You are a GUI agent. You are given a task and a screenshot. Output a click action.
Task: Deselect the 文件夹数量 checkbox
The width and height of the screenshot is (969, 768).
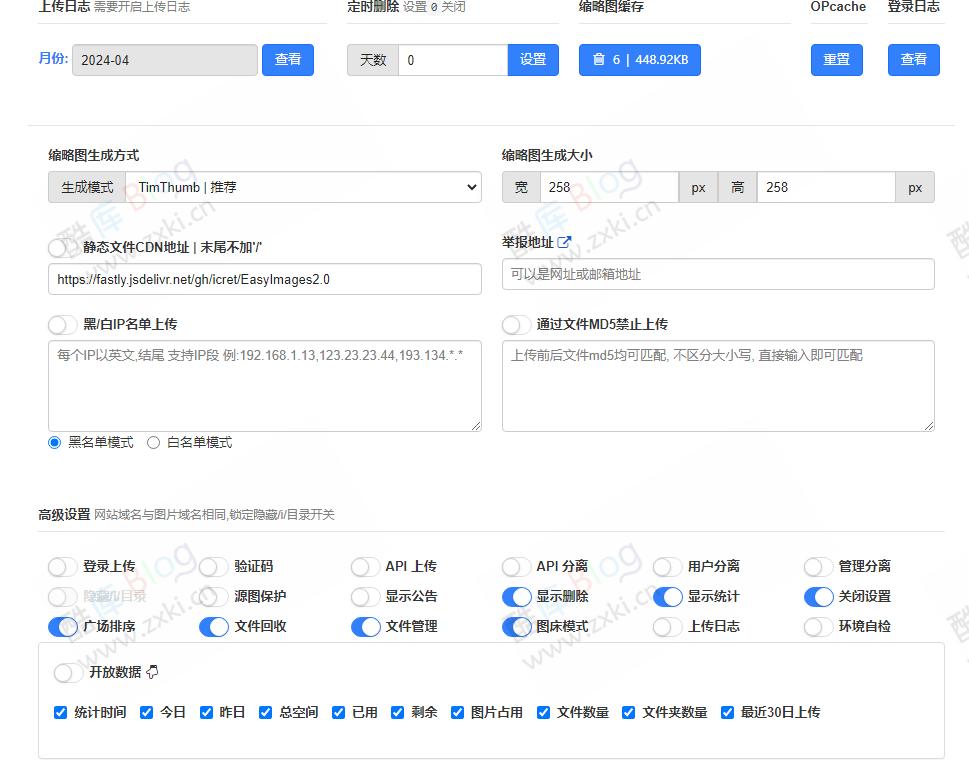[628, 712]
